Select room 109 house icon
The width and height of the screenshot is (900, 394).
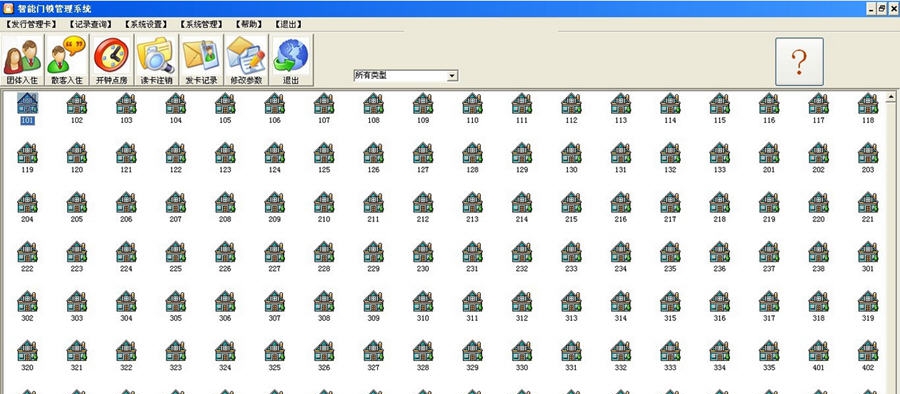[423, 103]
